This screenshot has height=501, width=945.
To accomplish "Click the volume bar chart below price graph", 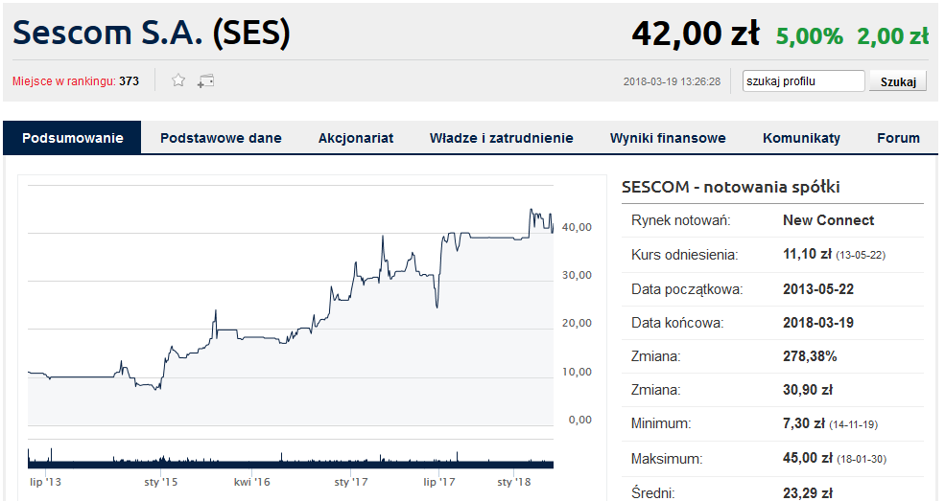I will click(290, 458).
